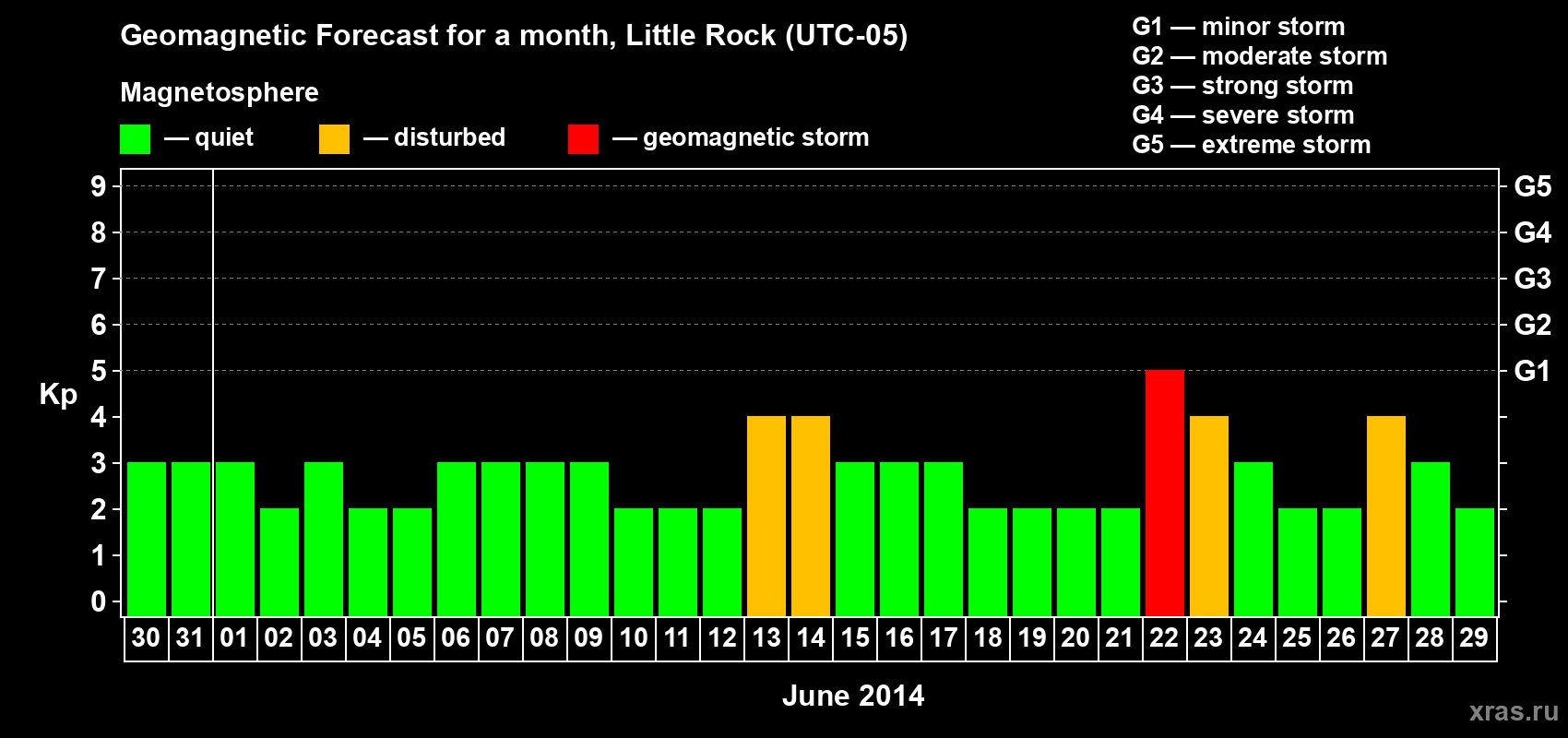
Task: Click the 'G2 — moderate storm' legend line
Action: point(1260,56)
